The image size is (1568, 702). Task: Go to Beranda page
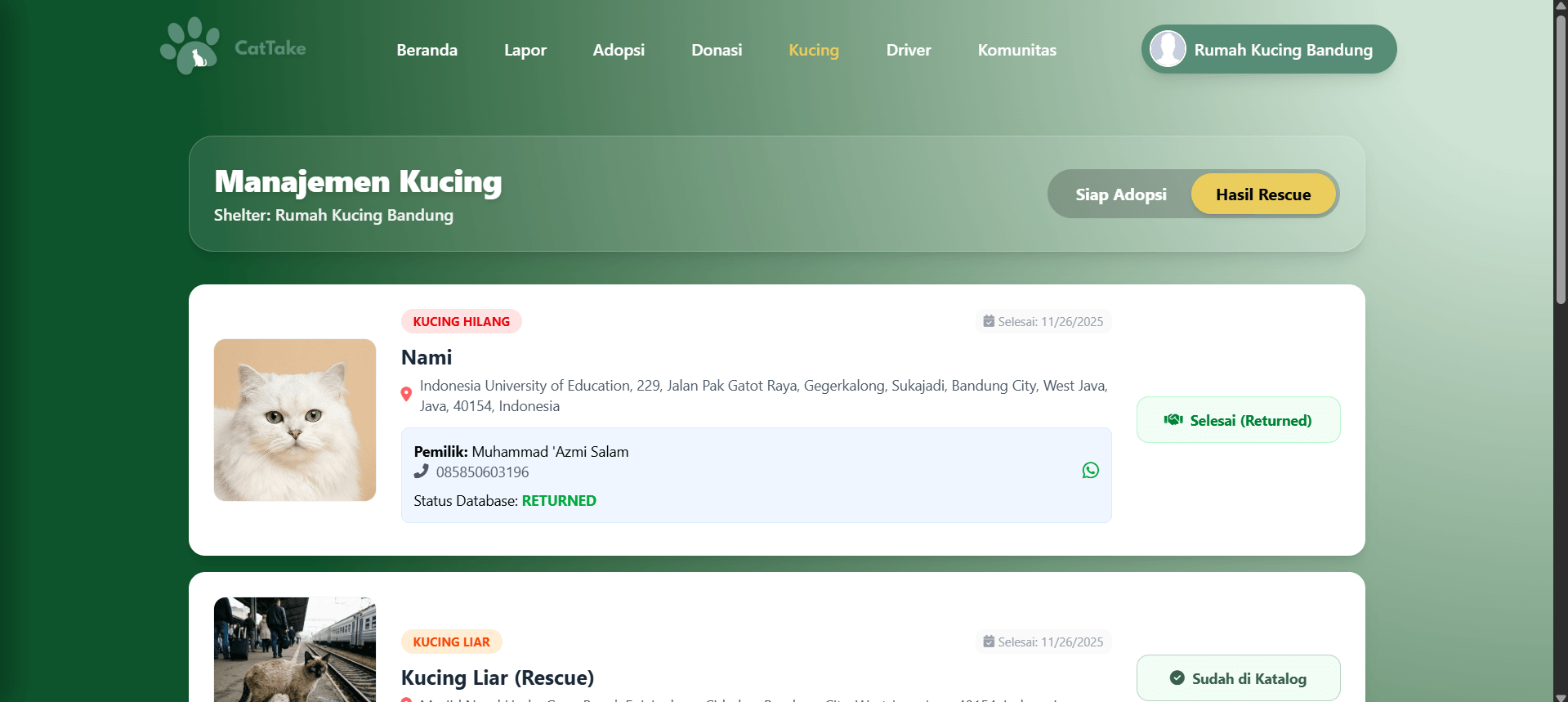427,50
